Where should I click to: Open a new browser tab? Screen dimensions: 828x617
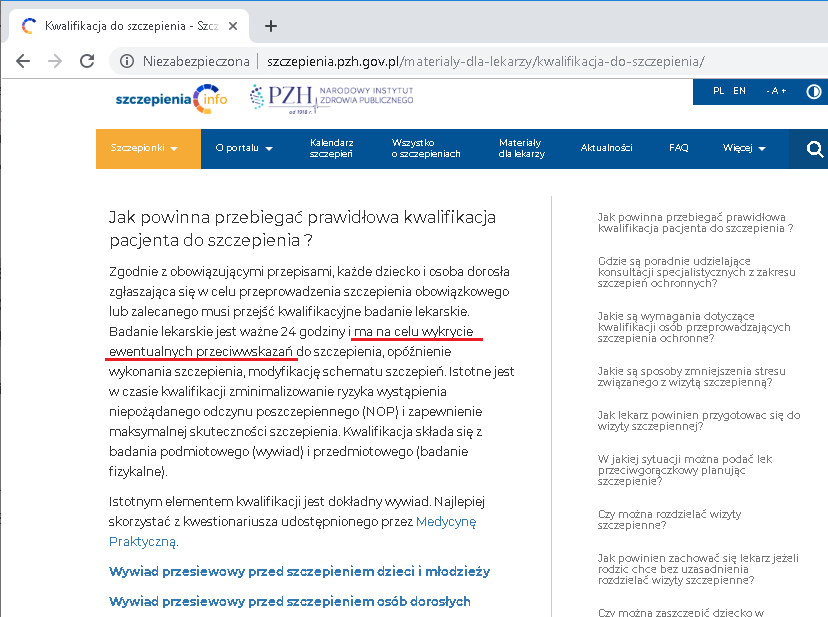270,25
